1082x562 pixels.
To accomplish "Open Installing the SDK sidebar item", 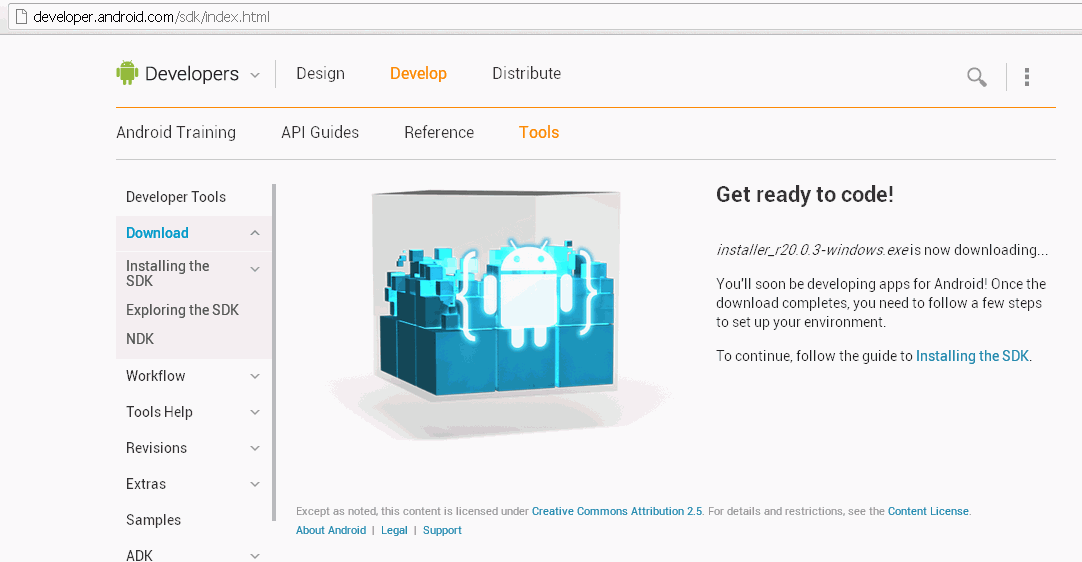I will 168,273.
